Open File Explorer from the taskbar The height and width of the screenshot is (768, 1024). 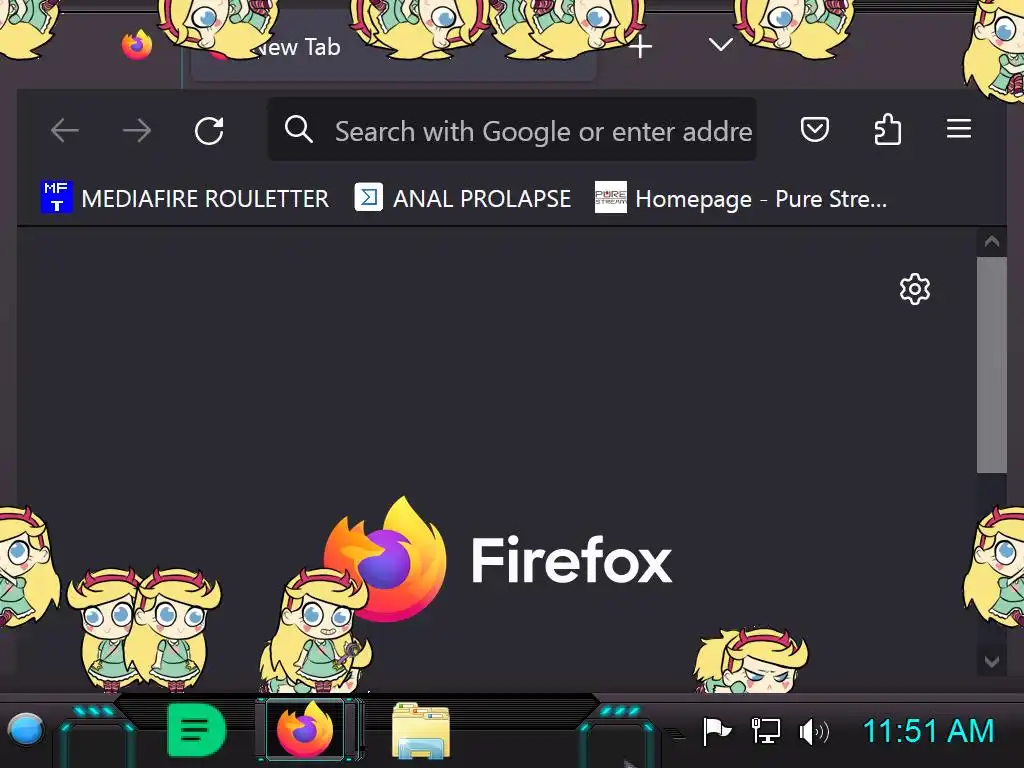(x=421, y=729)
